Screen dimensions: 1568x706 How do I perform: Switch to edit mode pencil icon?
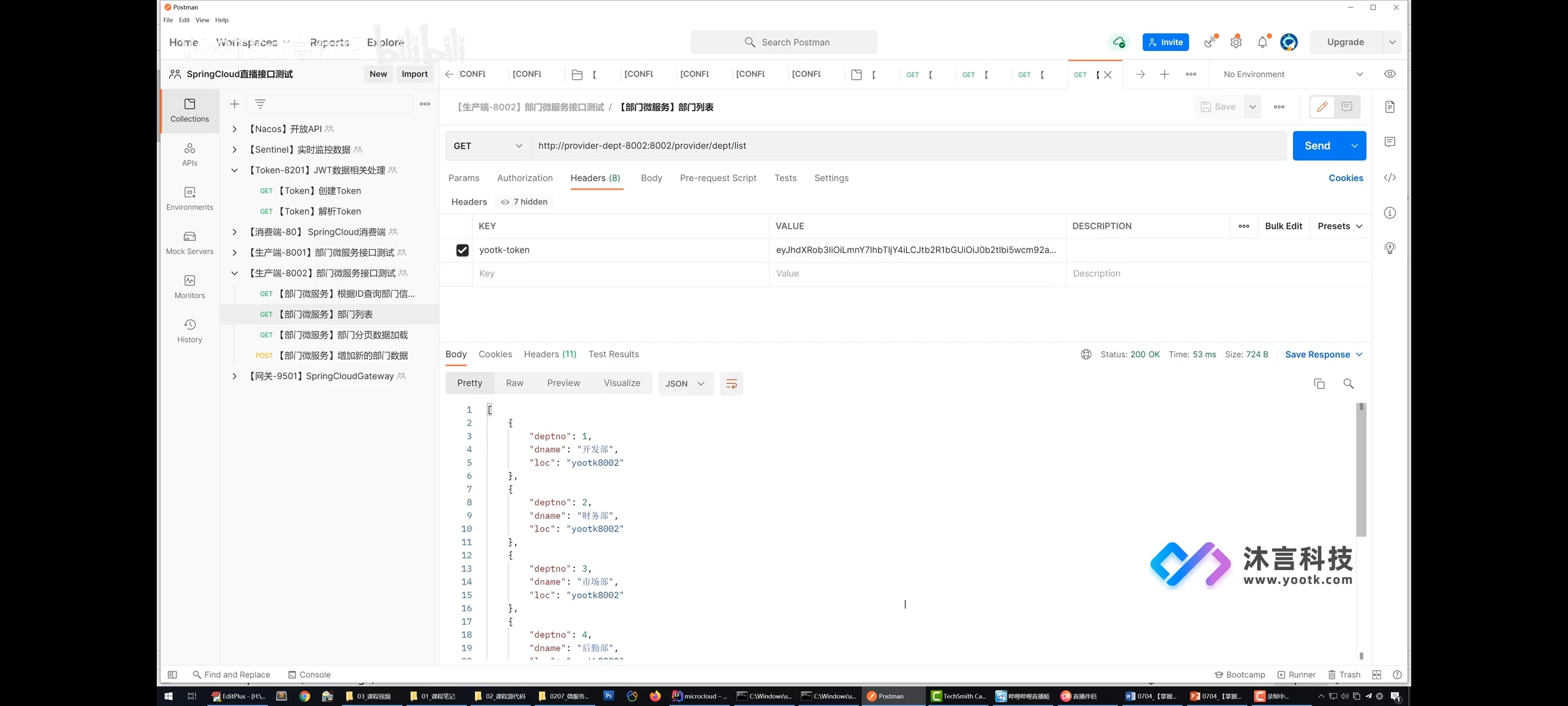(1322, 107)
